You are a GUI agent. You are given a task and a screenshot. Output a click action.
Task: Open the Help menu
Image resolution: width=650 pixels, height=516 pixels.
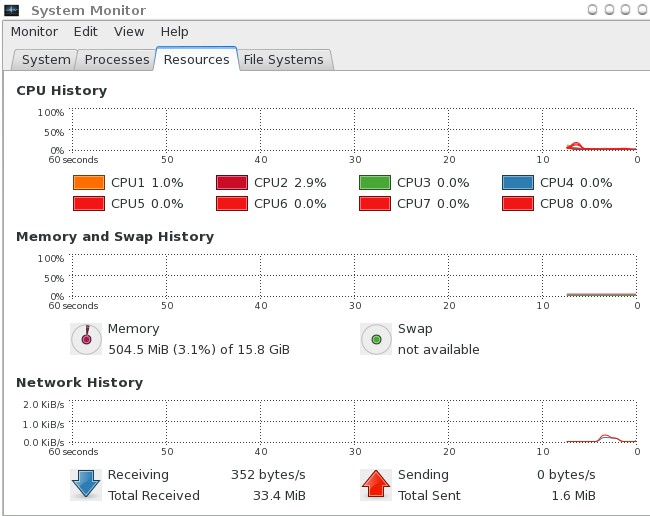(175, 32)
